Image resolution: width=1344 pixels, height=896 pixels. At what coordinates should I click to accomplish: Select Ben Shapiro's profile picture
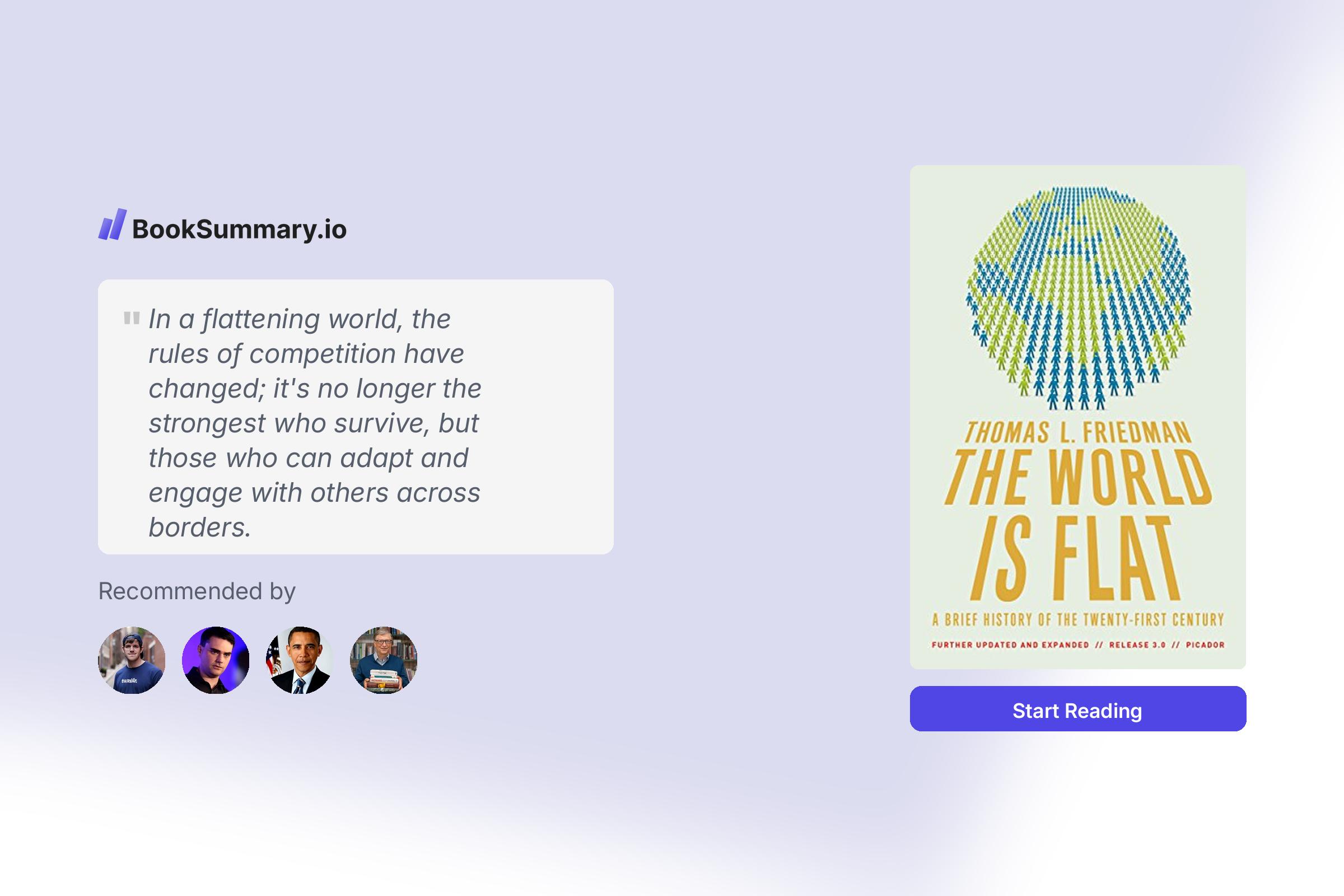(x=216, y=661)
